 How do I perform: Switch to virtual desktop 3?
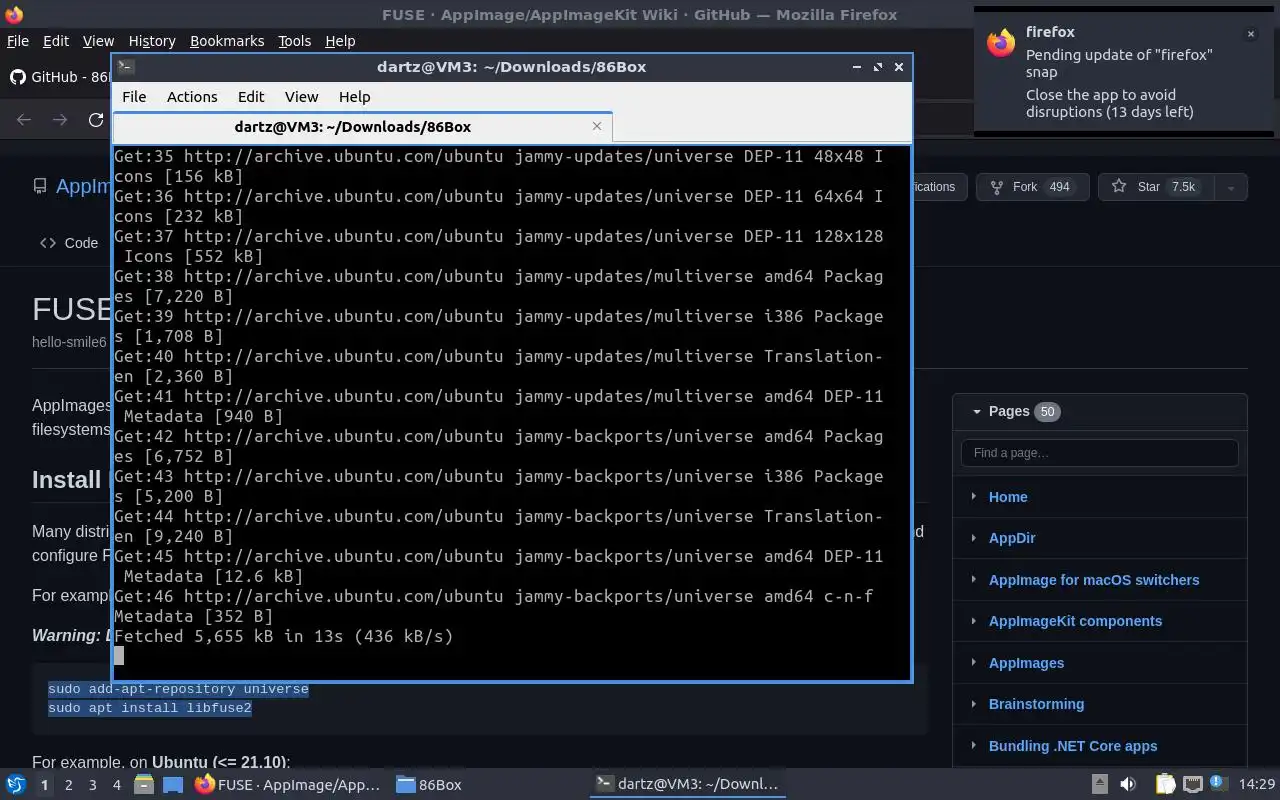point(93,785)
